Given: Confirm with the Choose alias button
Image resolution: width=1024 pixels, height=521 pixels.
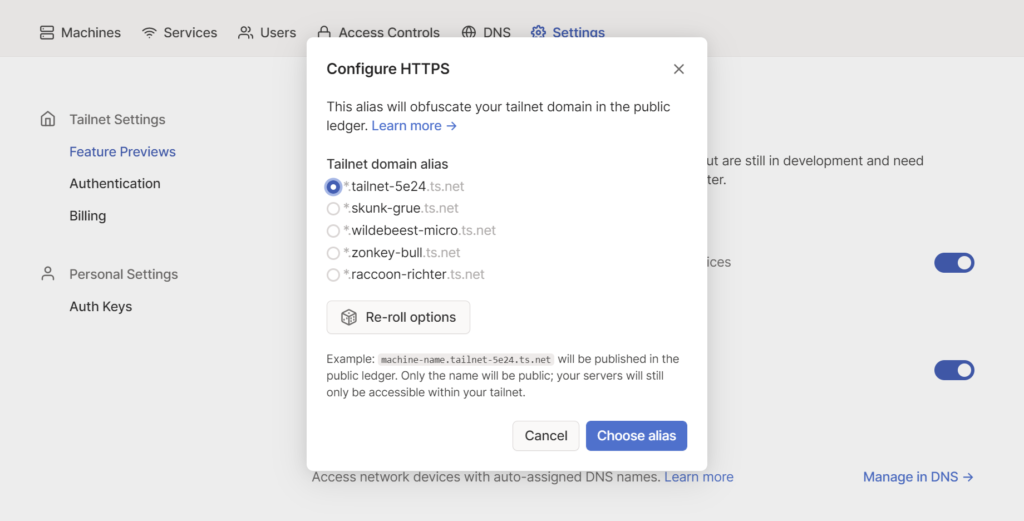Looking at the screenshot, I should pyautogui.click(x=636, y=435).
